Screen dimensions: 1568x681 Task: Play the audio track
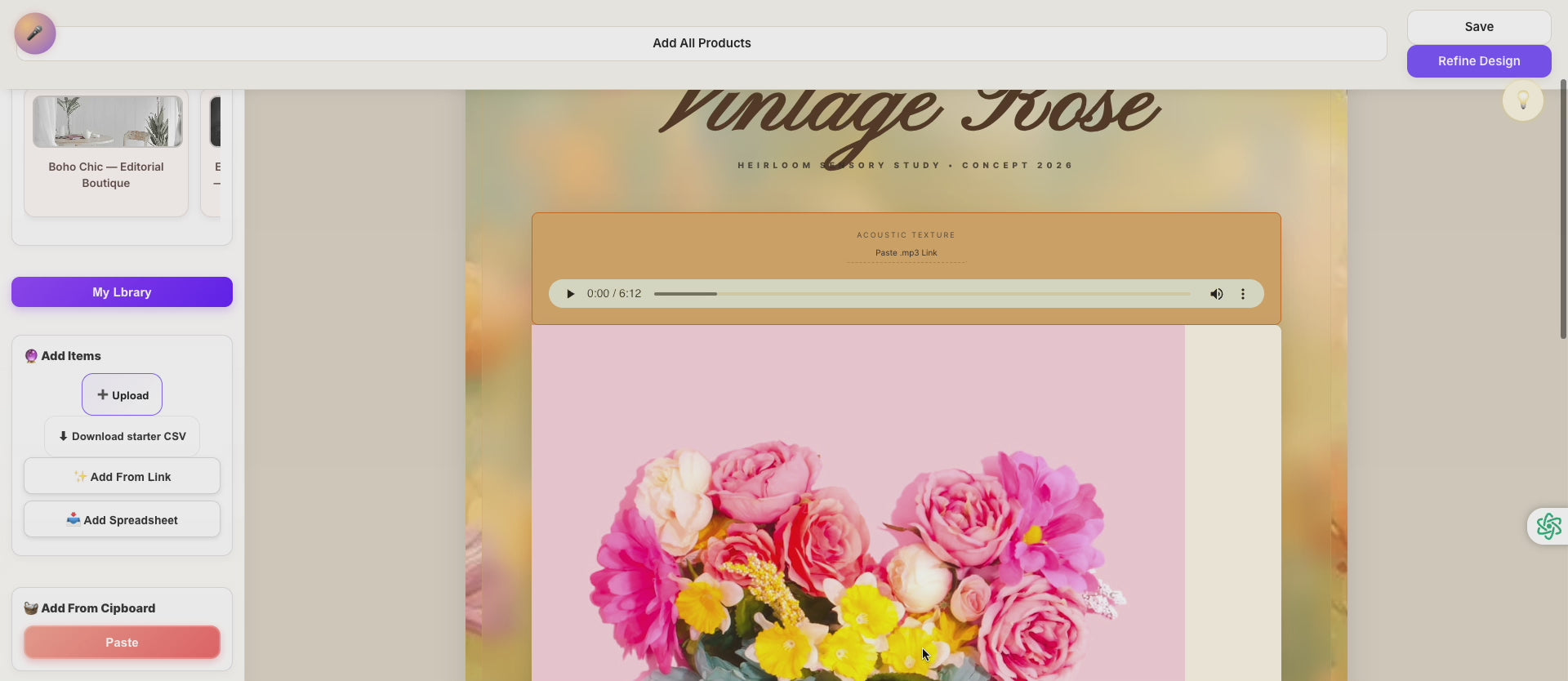[570, 294]
